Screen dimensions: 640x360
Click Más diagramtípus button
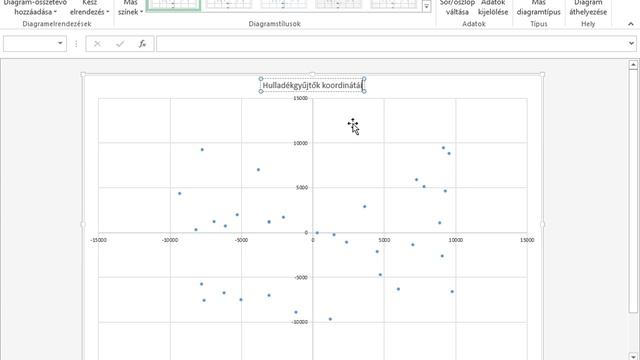point(538,7)
